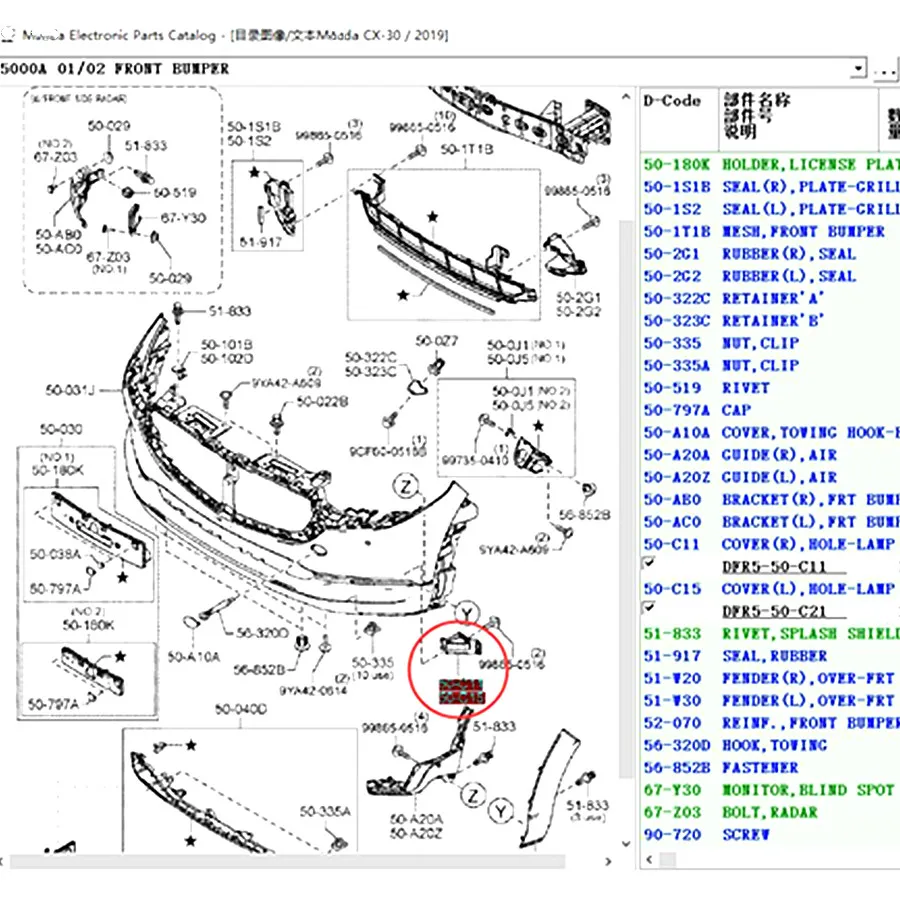Image resolution: width=900 pixels, height=900 pixels.
Task: Click the 50-335A clip nut callout label
Action: (x=325, y=812)
